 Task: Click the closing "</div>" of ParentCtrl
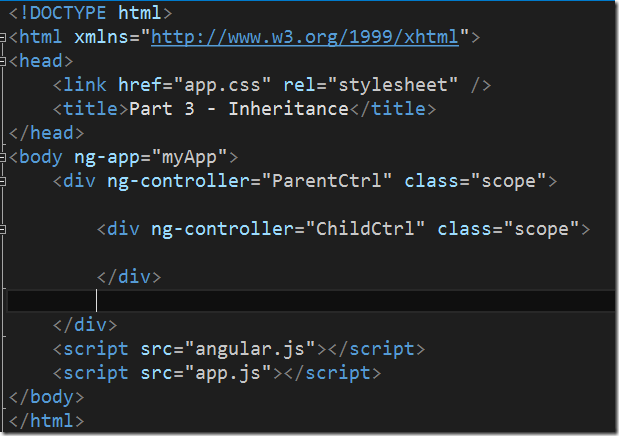click(85, 325)
